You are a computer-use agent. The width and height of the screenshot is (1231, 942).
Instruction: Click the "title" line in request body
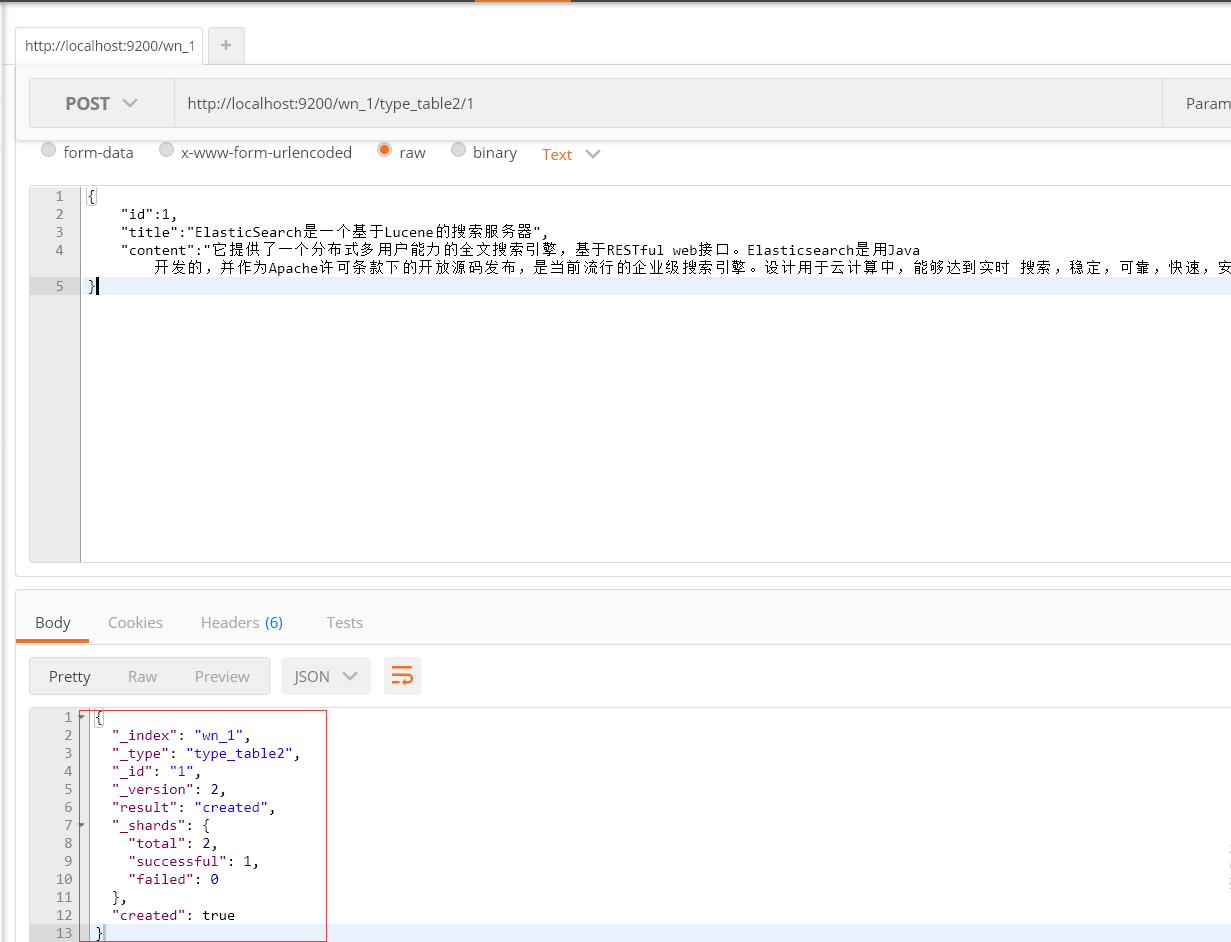click(335, 232)
